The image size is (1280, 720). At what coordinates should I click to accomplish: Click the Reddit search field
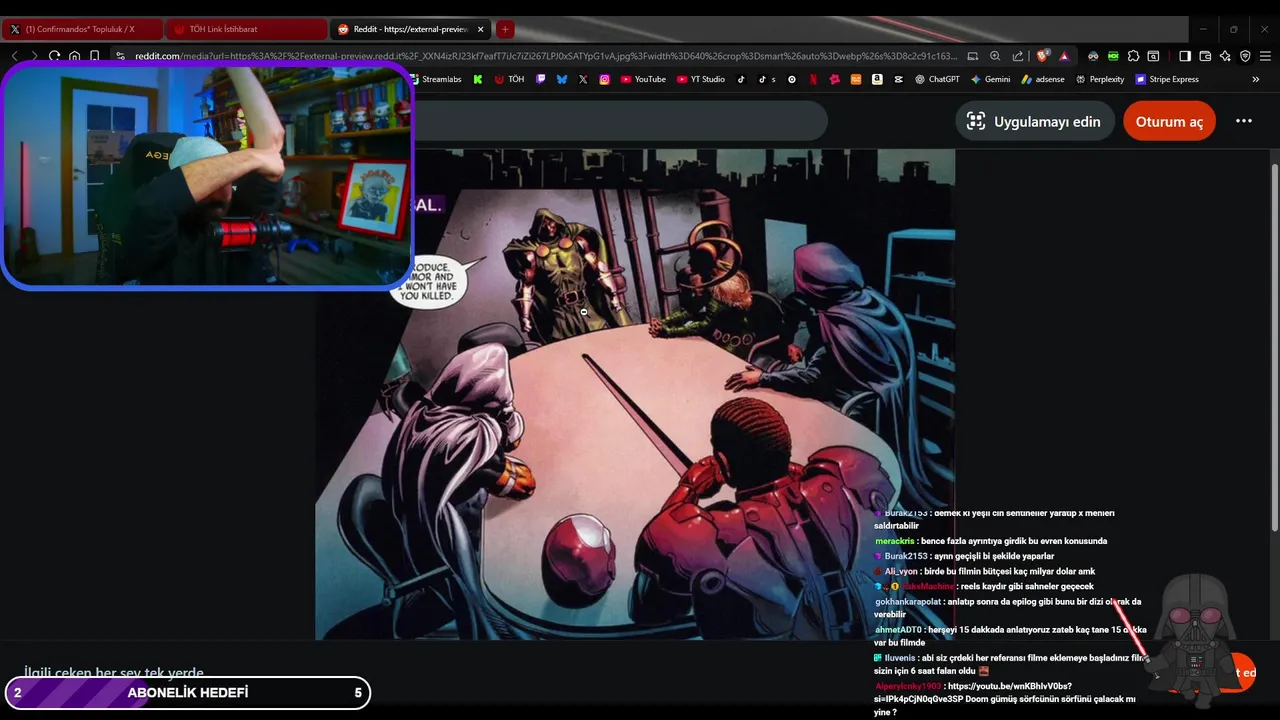(620, 121)
